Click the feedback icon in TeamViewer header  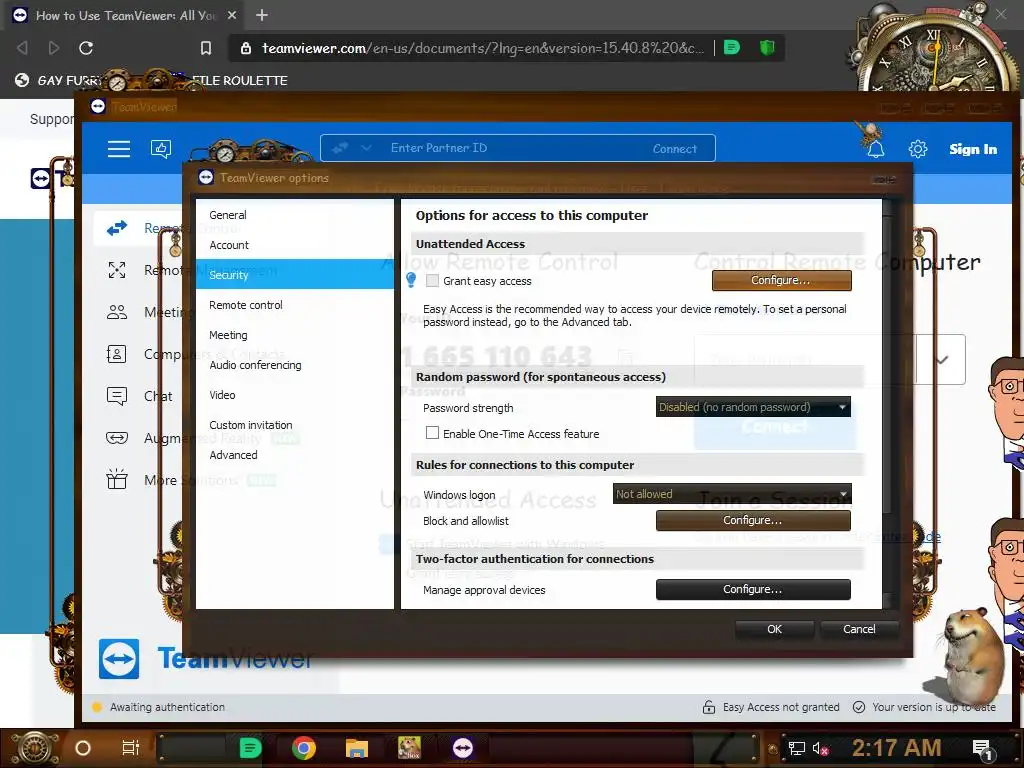(161, 149)
